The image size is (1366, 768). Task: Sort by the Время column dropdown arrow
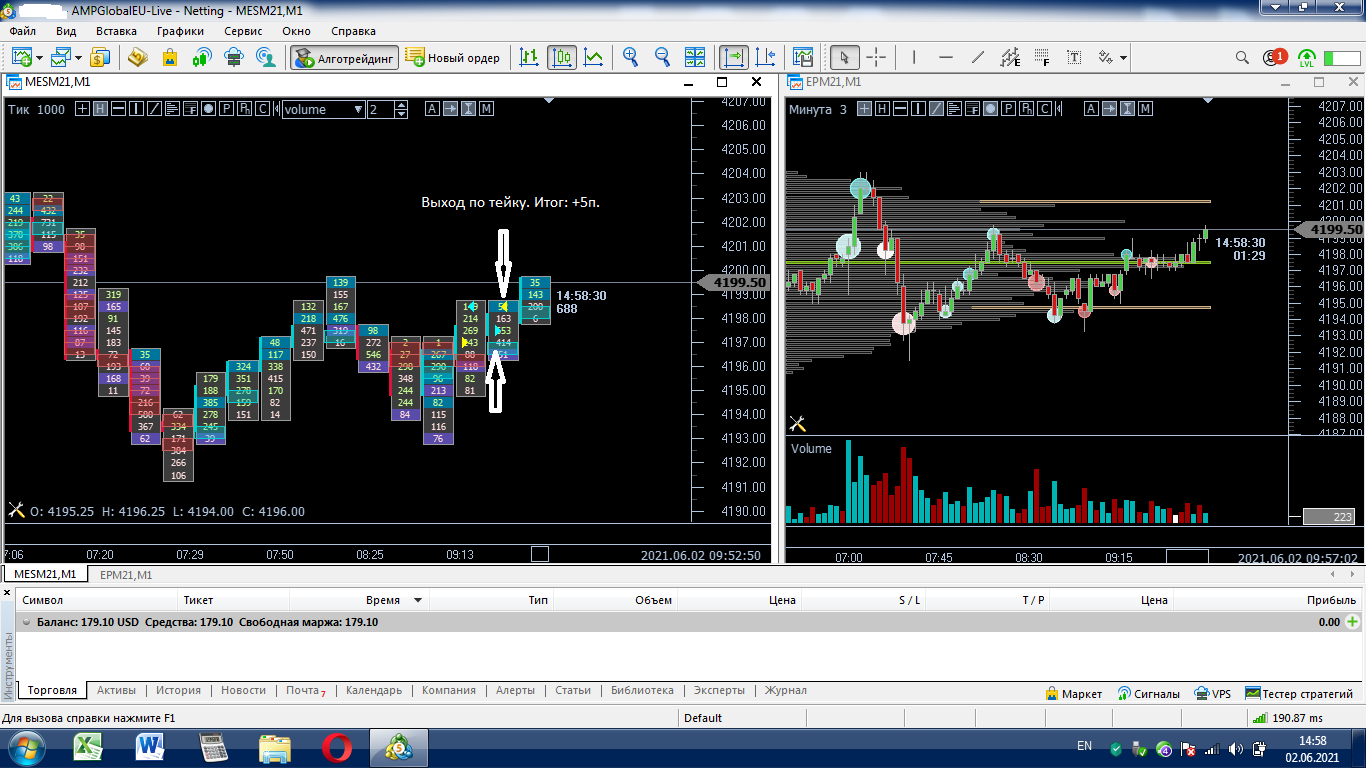pos(418,601)
